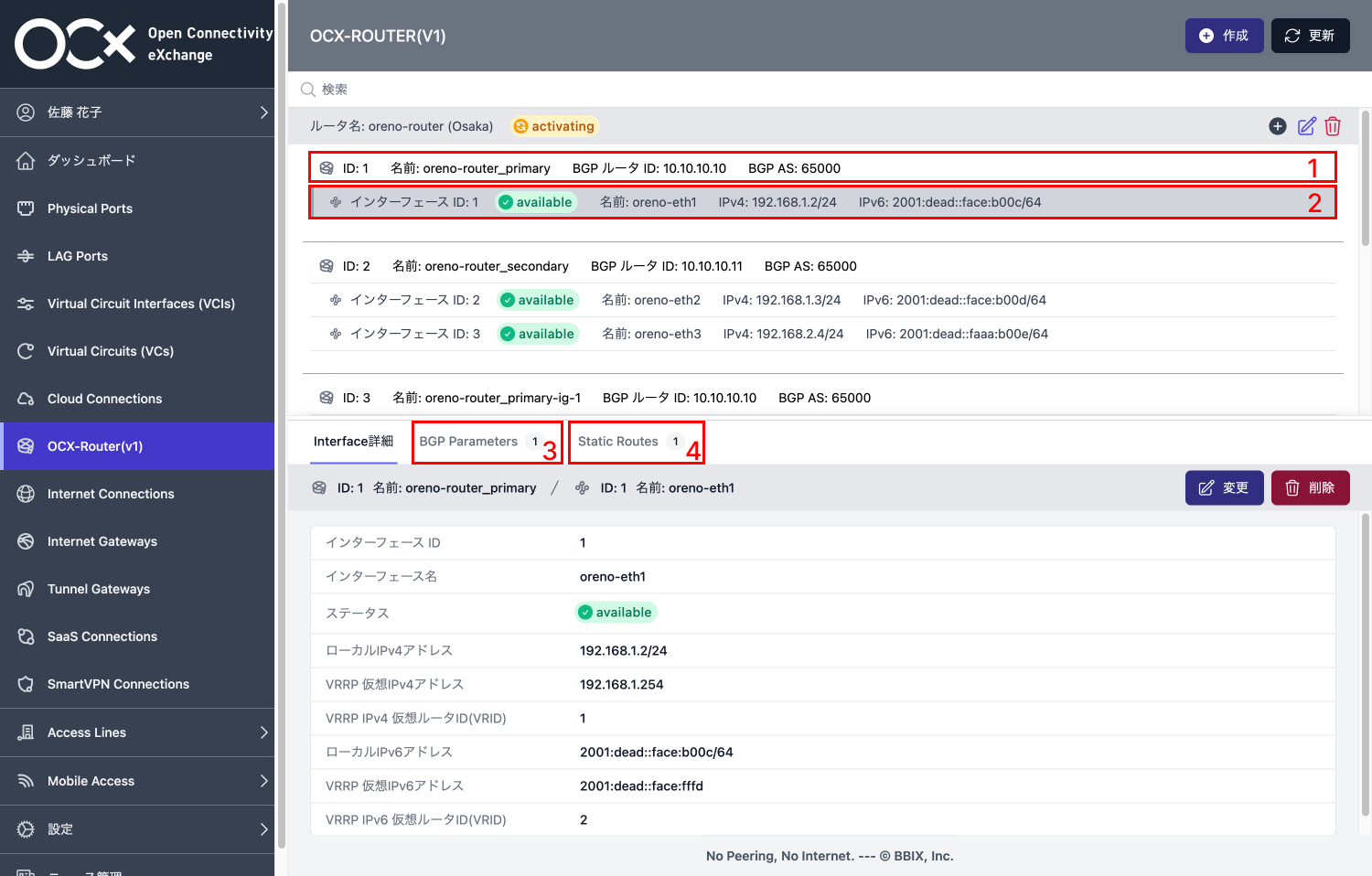
Task: Expand the 佐藤 花子 user menu
Action: click(x=137, y=112)
